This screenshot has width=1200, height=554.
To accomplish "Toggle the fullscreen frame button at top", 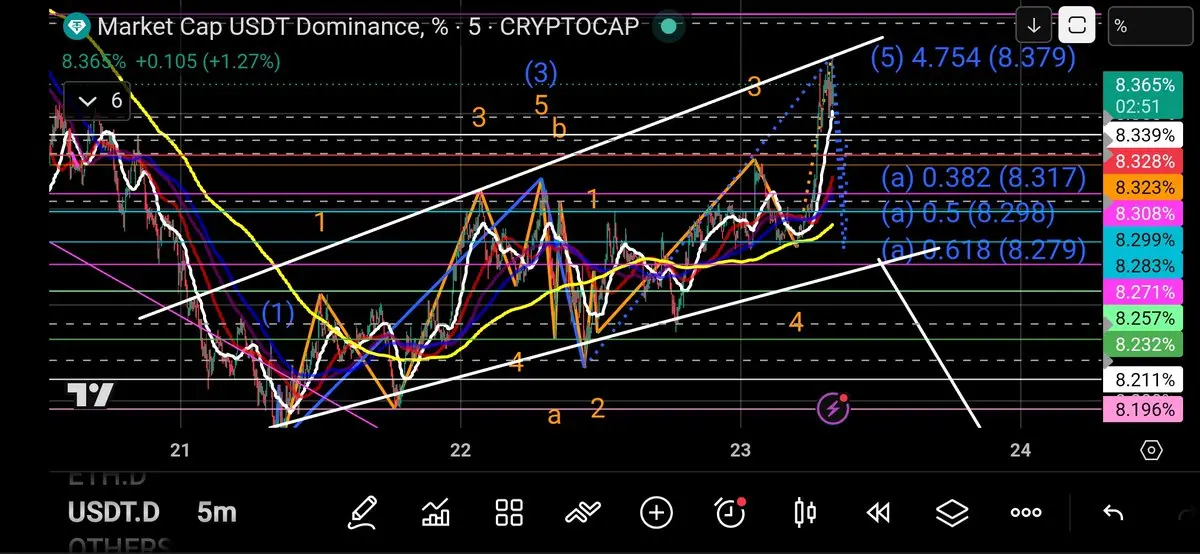I will [x=1077, y=24].
